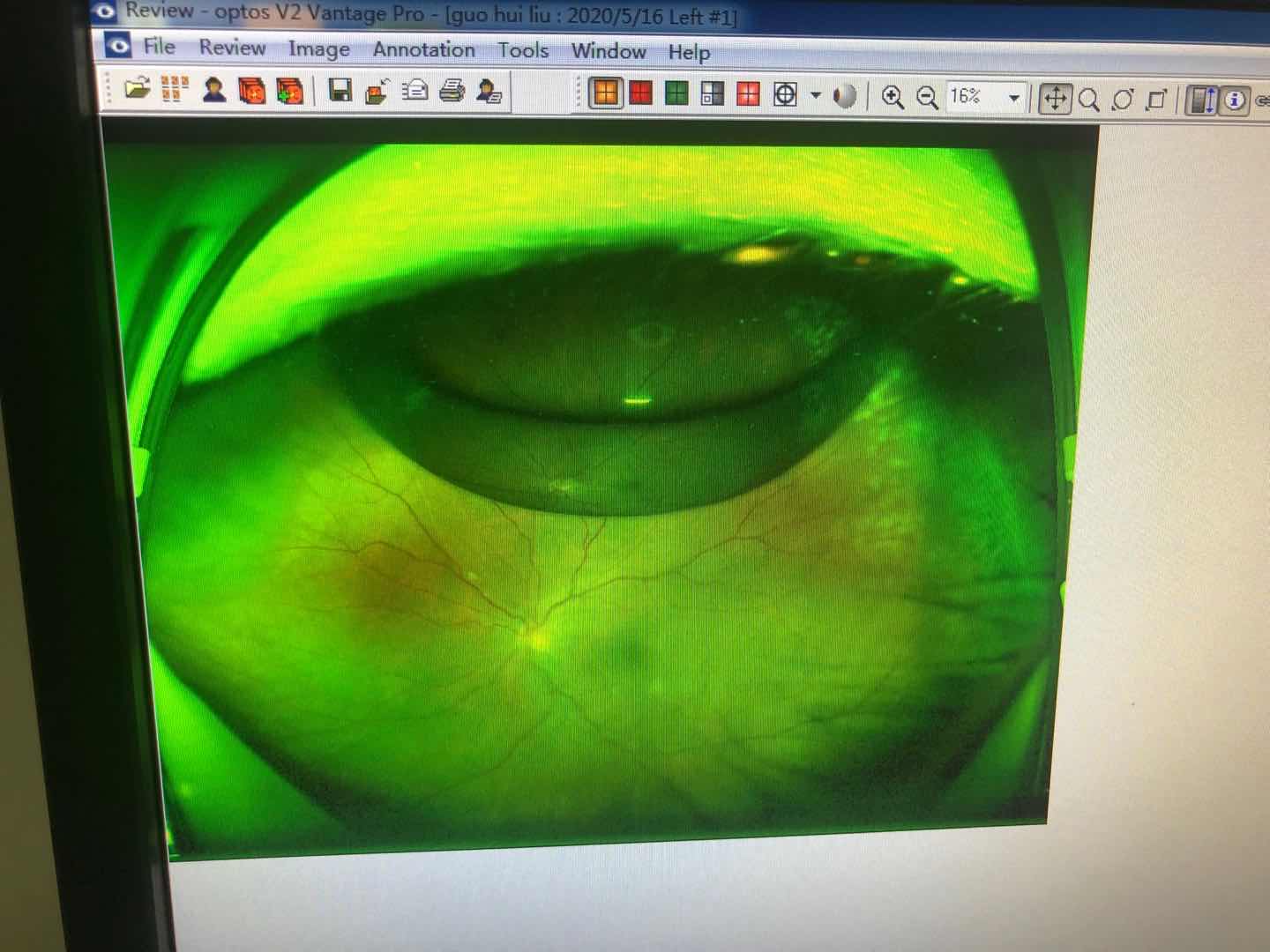Select the pan move tool
The width and height of the screenshot is (1270, 952).
[1055, 99]
